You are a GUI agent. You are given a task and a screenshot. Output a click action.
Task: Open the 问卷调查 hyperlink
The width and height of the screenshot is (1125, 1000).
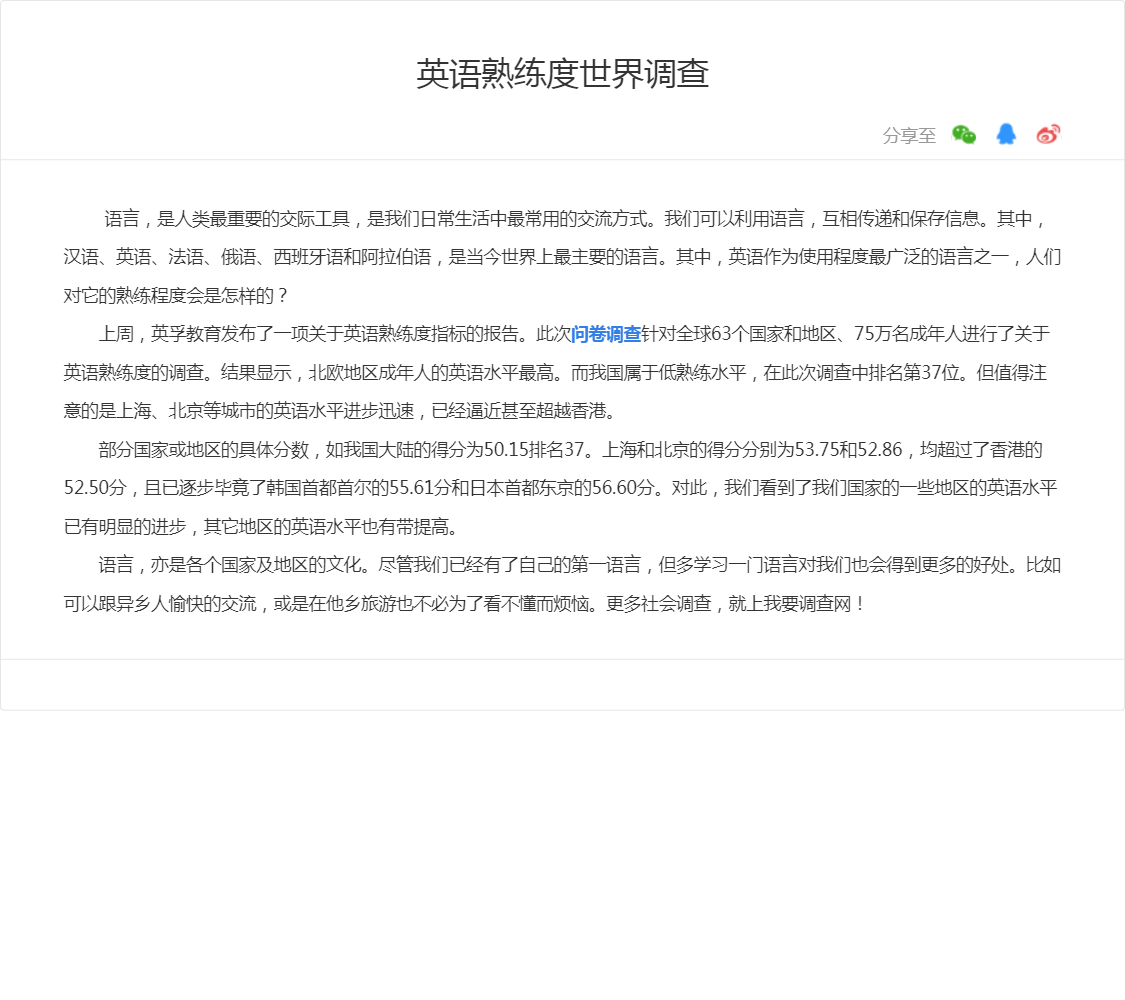[x=606, y=334]
